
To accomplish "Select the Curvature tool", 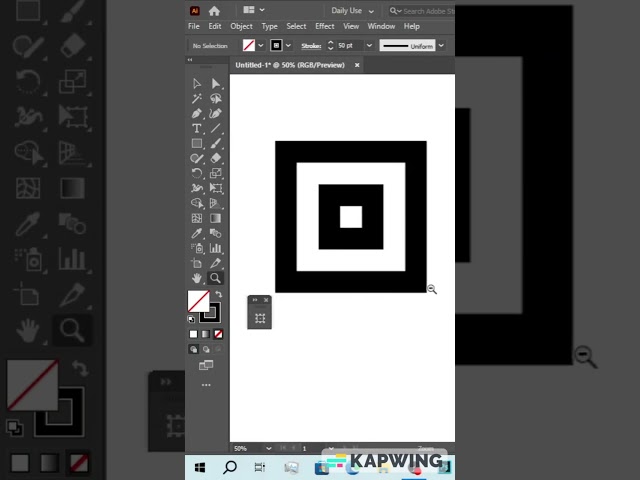I will coord(216,113).
